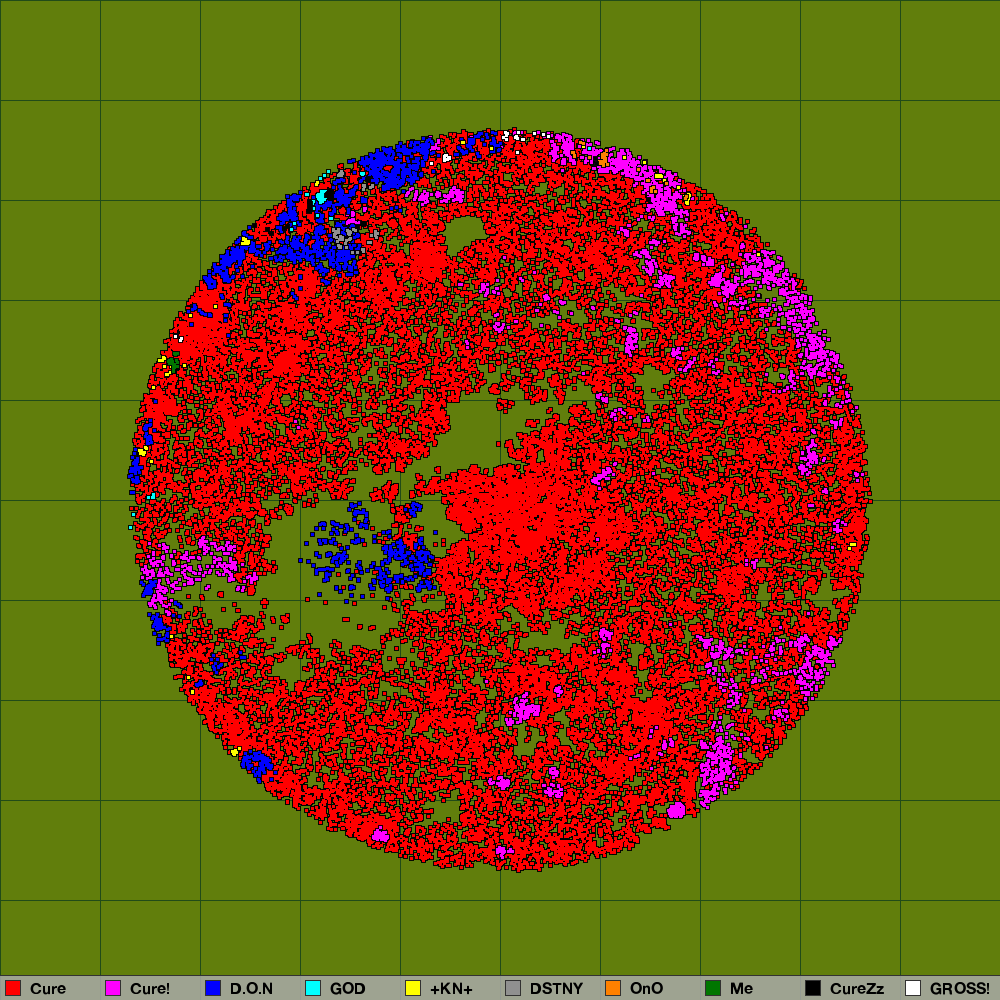Select the magenta Cure! color swatch
This screenshot has width=1000, height=1000.
[113, 988]
